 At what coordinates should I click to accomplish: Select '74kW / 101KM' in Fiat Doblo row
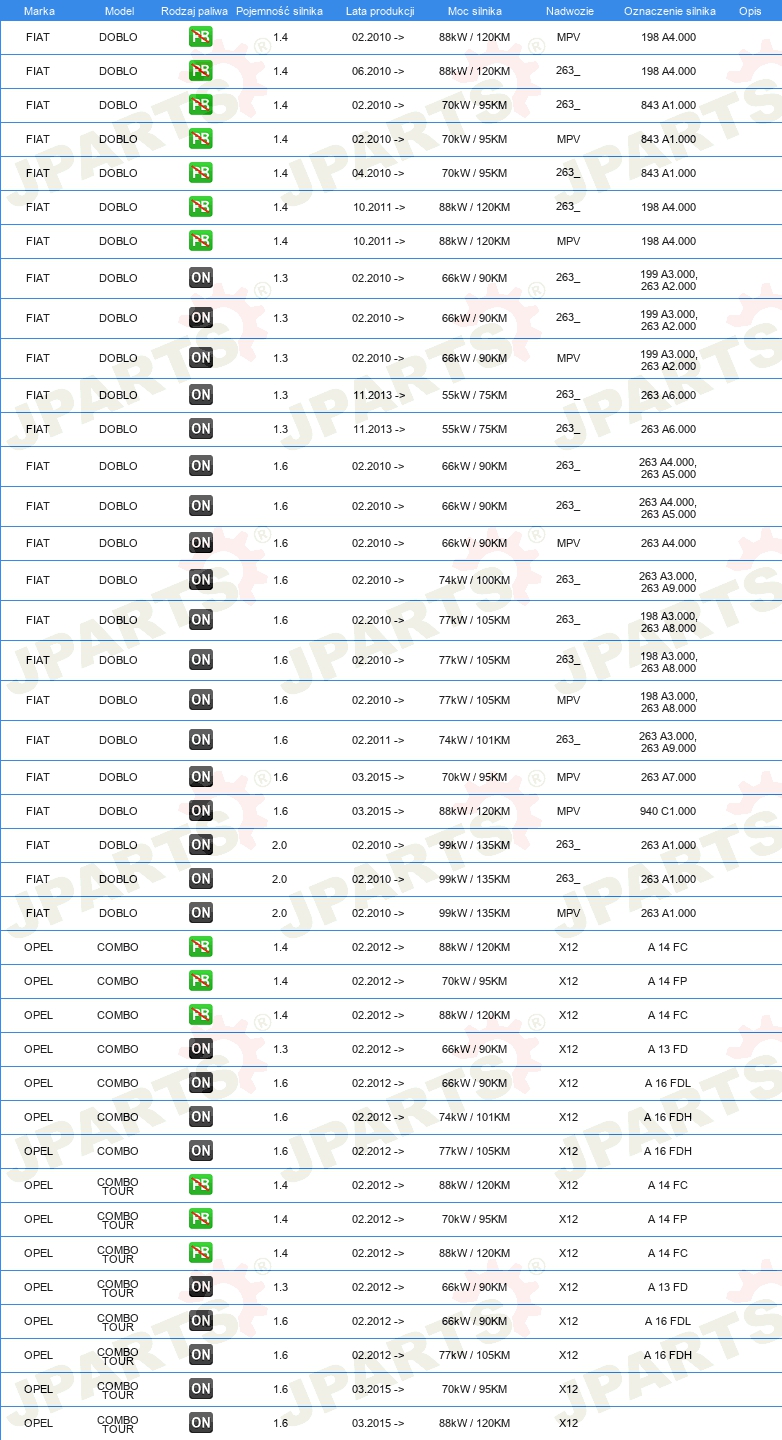(x=474, y=740)
